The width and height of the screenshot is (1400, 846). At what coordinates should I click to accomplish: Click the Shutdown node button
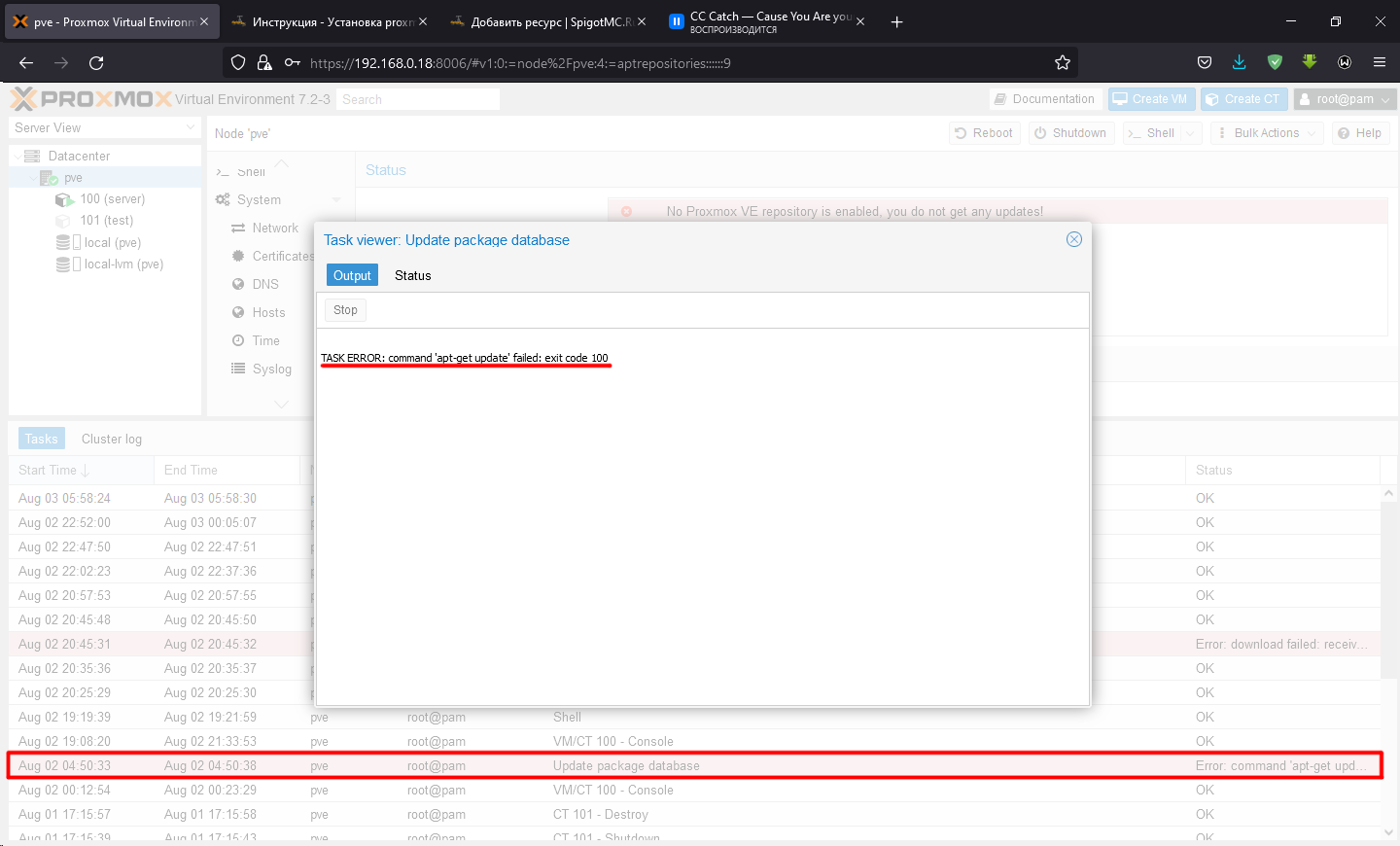1070,133
